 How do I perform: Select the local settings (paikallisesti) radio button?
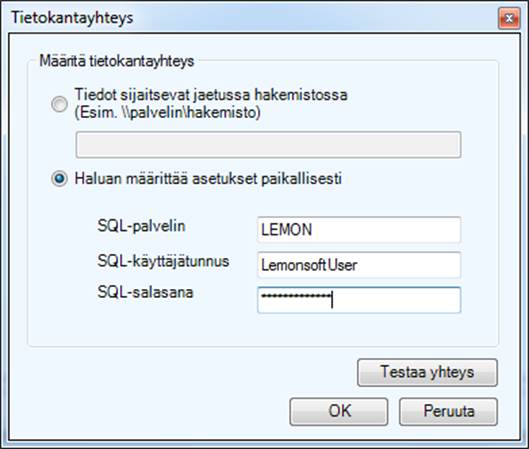(x=59, y=178)
